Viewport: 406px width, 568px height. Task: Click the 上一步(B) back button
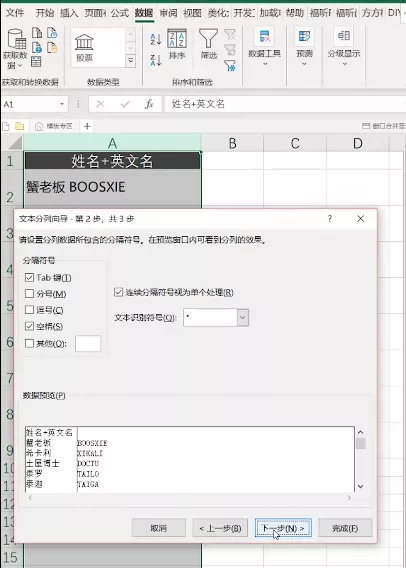[220, 528]
